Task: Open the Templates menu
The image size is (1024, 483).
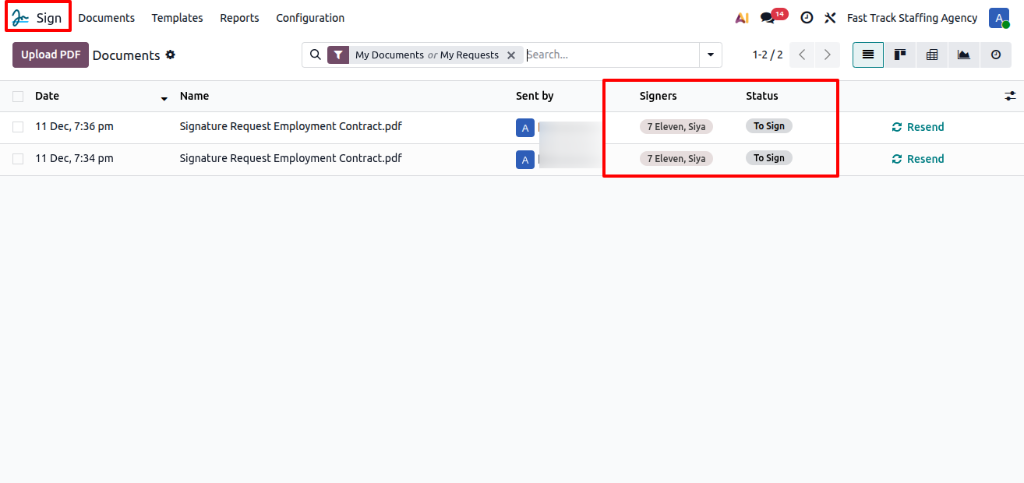Action: [x=177, y=18]
